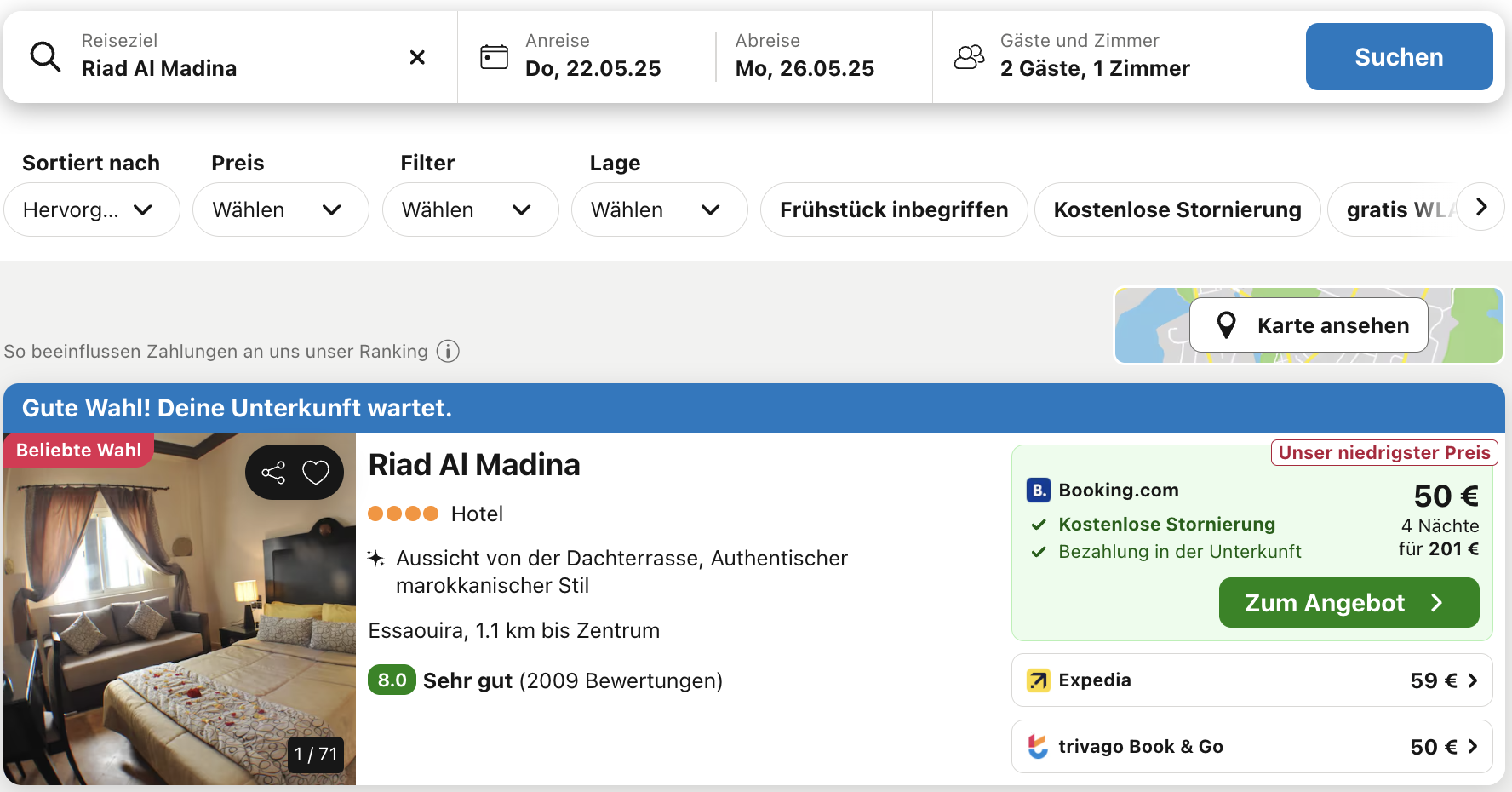The image size is (1512, 792).
Task: Open the Anreise calendar icon
Action: pyautogui.click(x=494, y=57)
